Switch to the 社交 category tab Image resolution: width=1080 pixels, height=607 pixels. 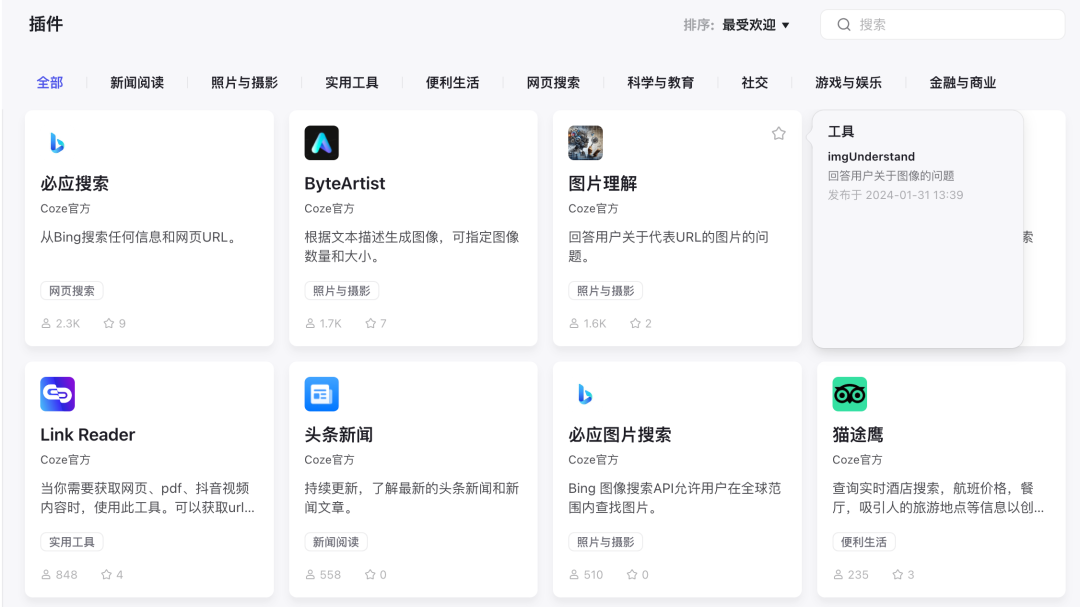click(755, 82)
